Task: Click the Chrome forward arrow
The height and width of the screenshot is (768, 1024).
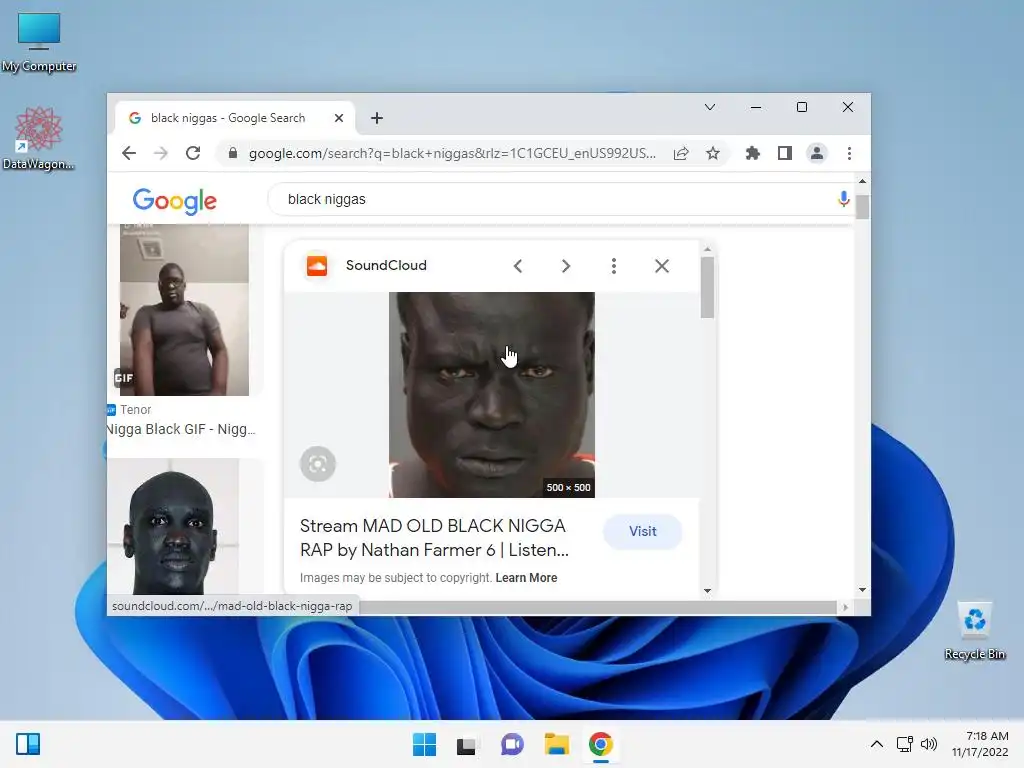Action: click(161, 153)
